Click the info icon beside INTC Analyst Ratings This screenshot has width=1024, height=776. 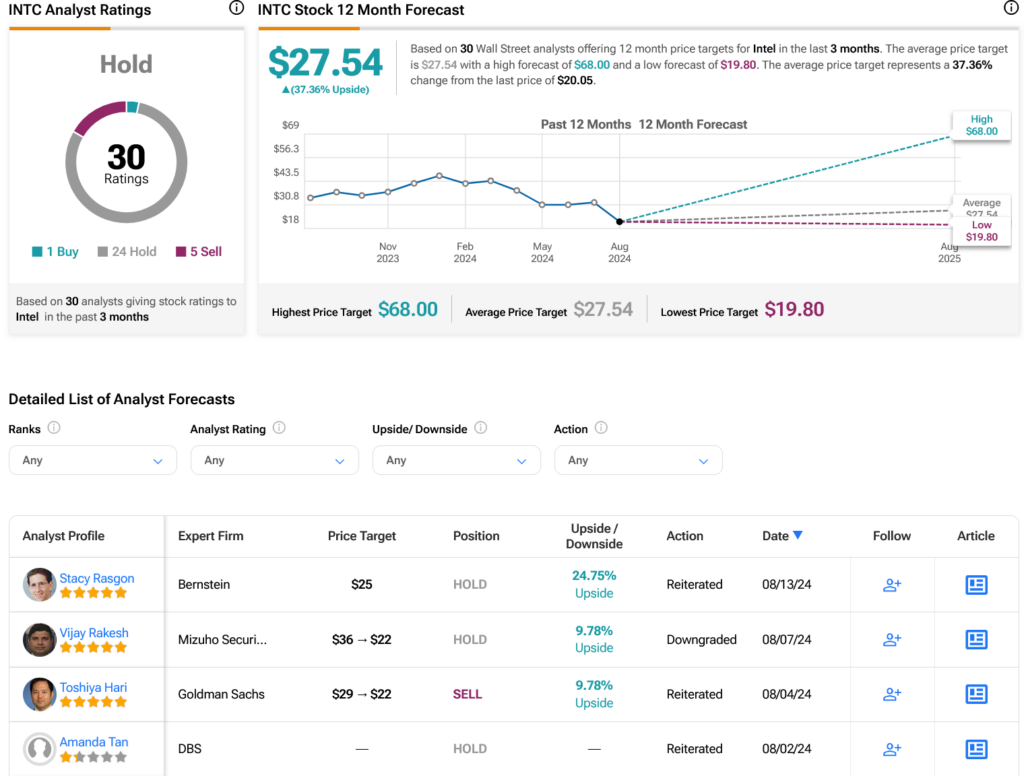click(236, 8)
